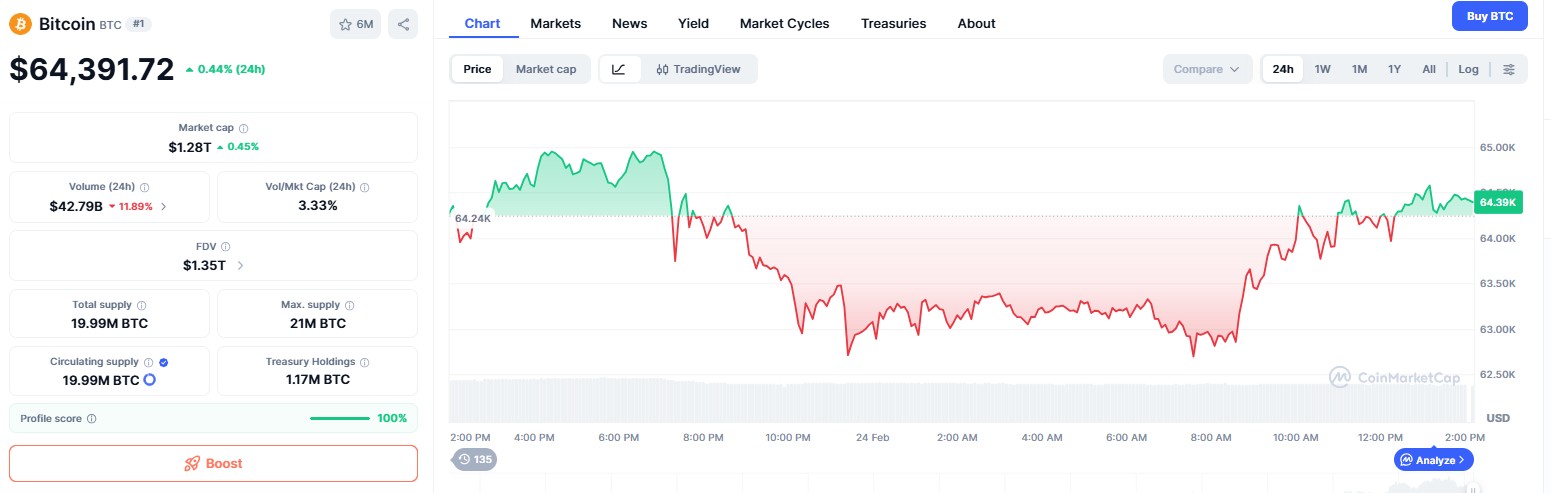Image resolution: width=1551 pixels, height=493 pixels.
Task: Switch chart to TradingView mode
Action: click(x=700, y=69)
